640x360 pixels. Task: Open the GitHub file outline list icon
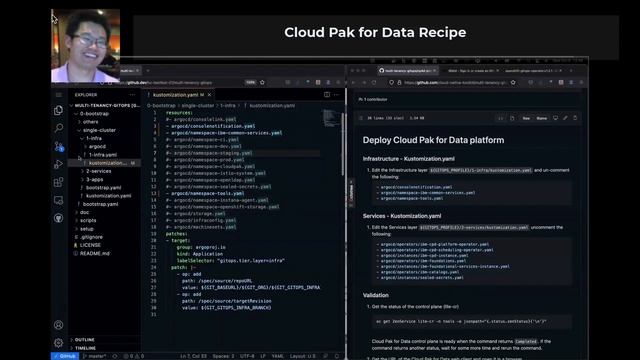361,118
